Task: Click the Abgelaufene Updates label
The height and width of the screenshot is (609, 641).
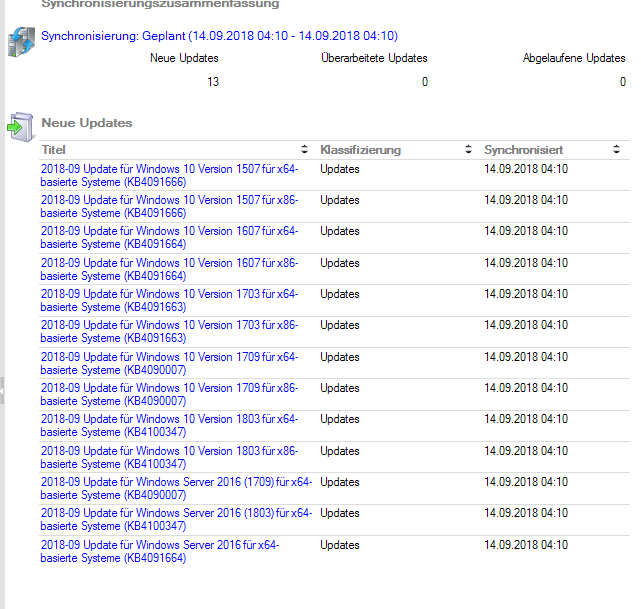Action: coord(574,58)
